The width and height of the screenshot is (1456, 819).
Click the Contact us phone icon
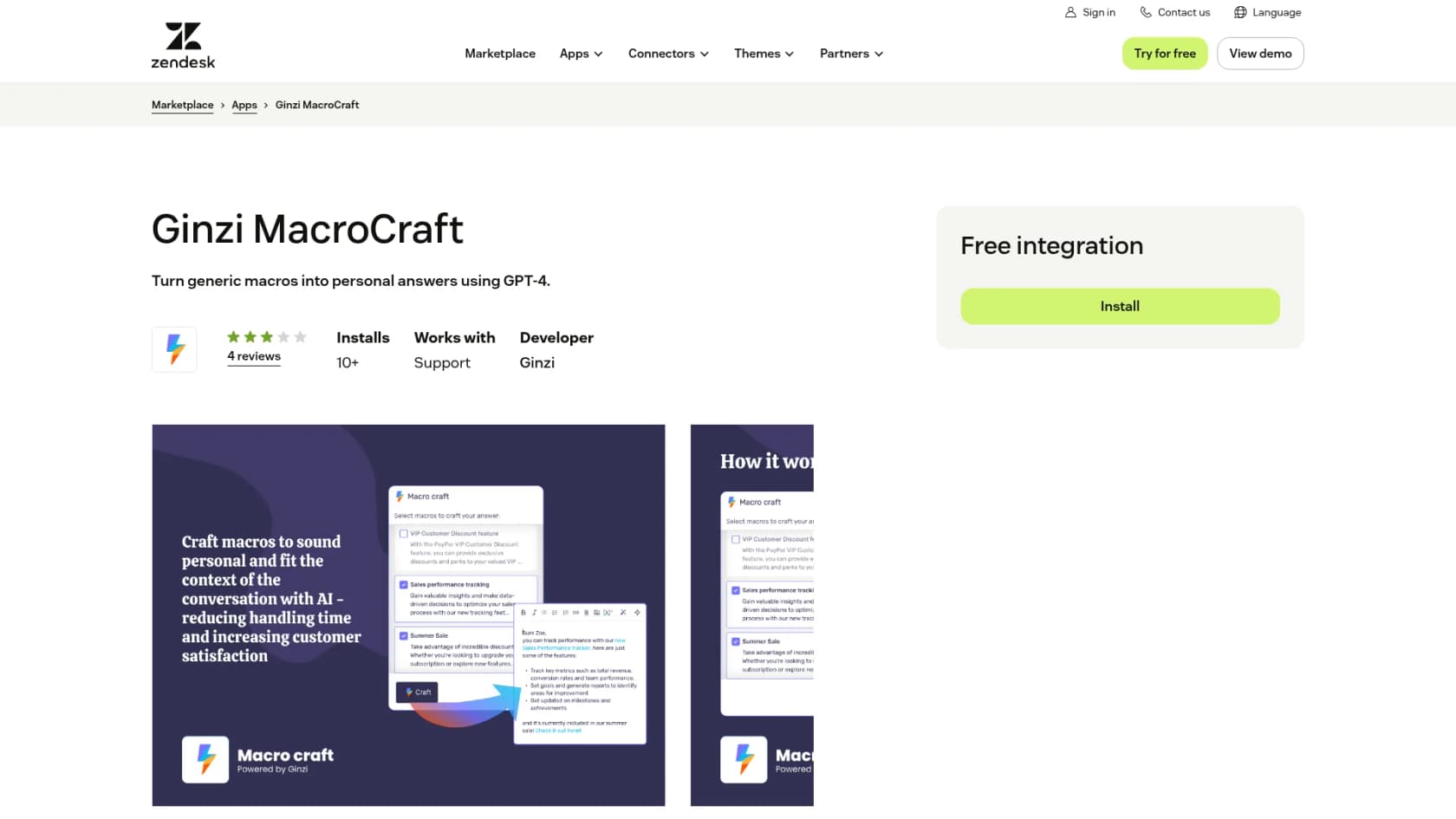click(1146, 12)
